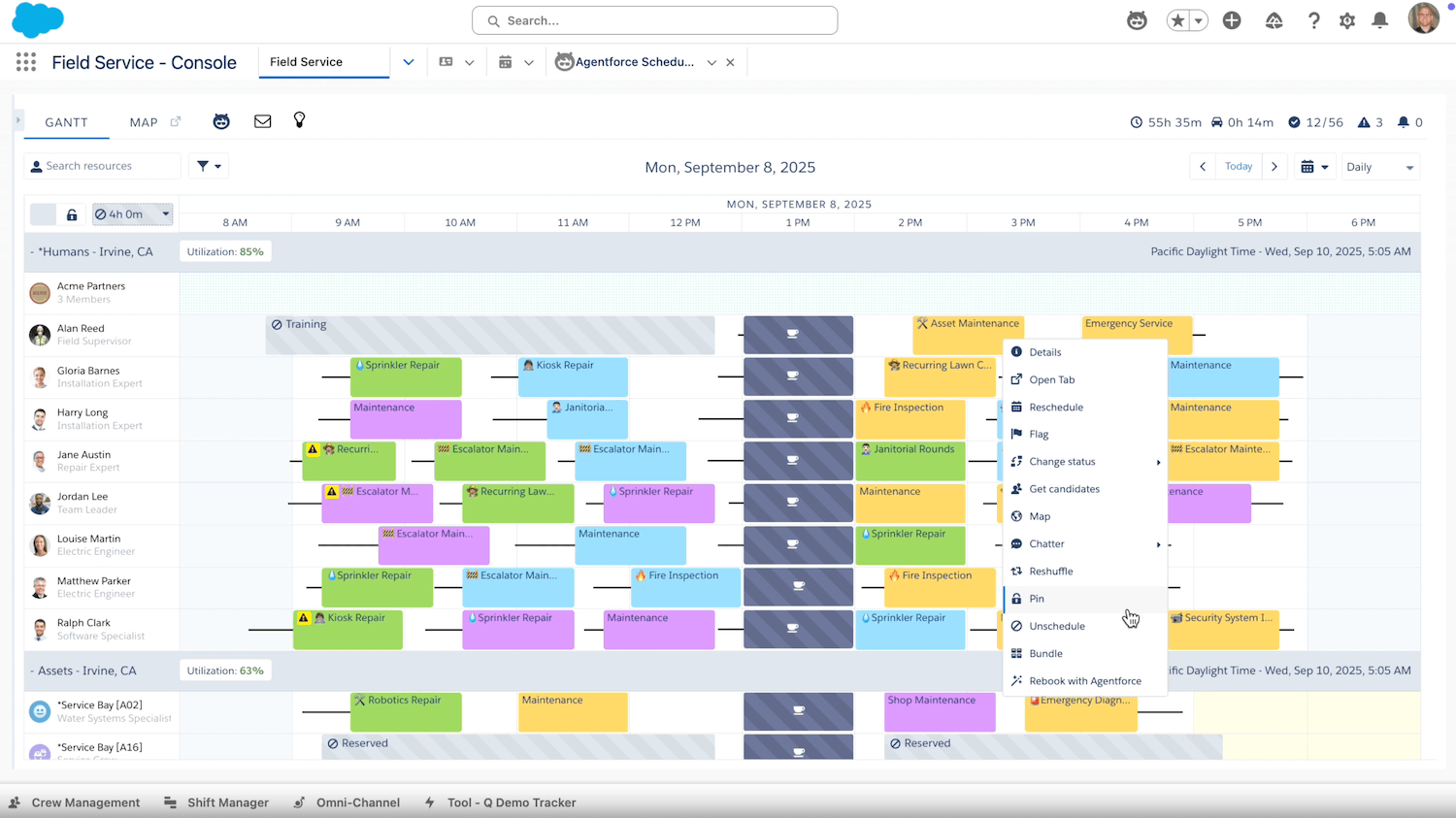This screenshot has width=1456, height=818.
Task: Toggle the Gantt lock icon
Action: coord(72,214)
